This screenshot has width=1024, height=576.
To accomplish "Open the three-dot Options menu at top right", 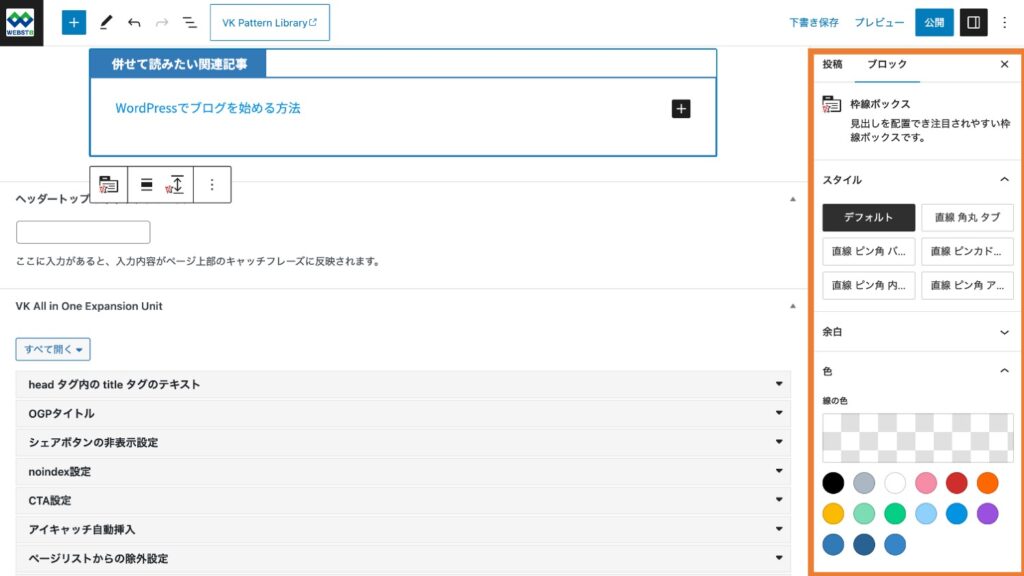I will point(1006,22).
